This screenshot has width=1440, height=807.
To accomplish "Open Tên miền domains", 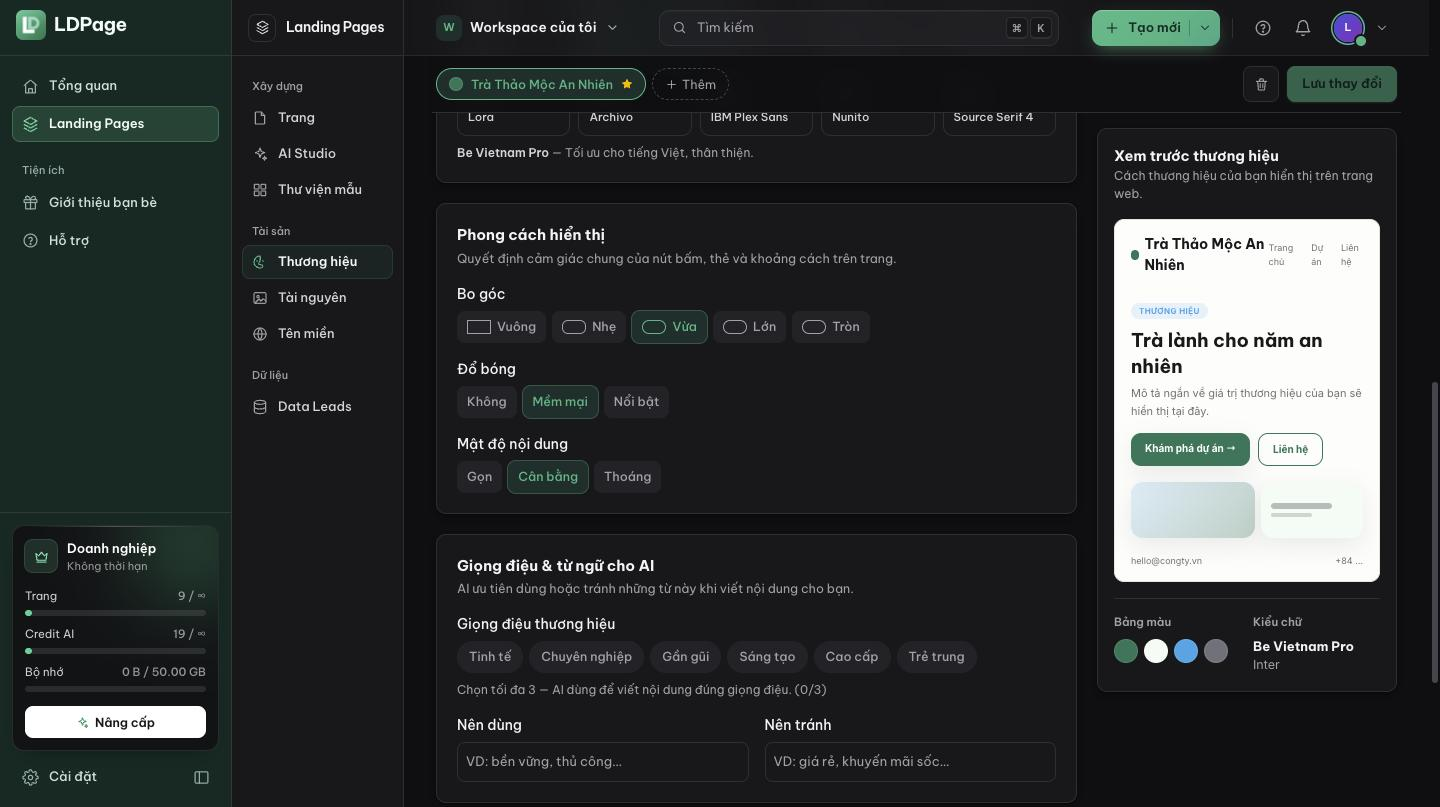I will tap(317, 334).
